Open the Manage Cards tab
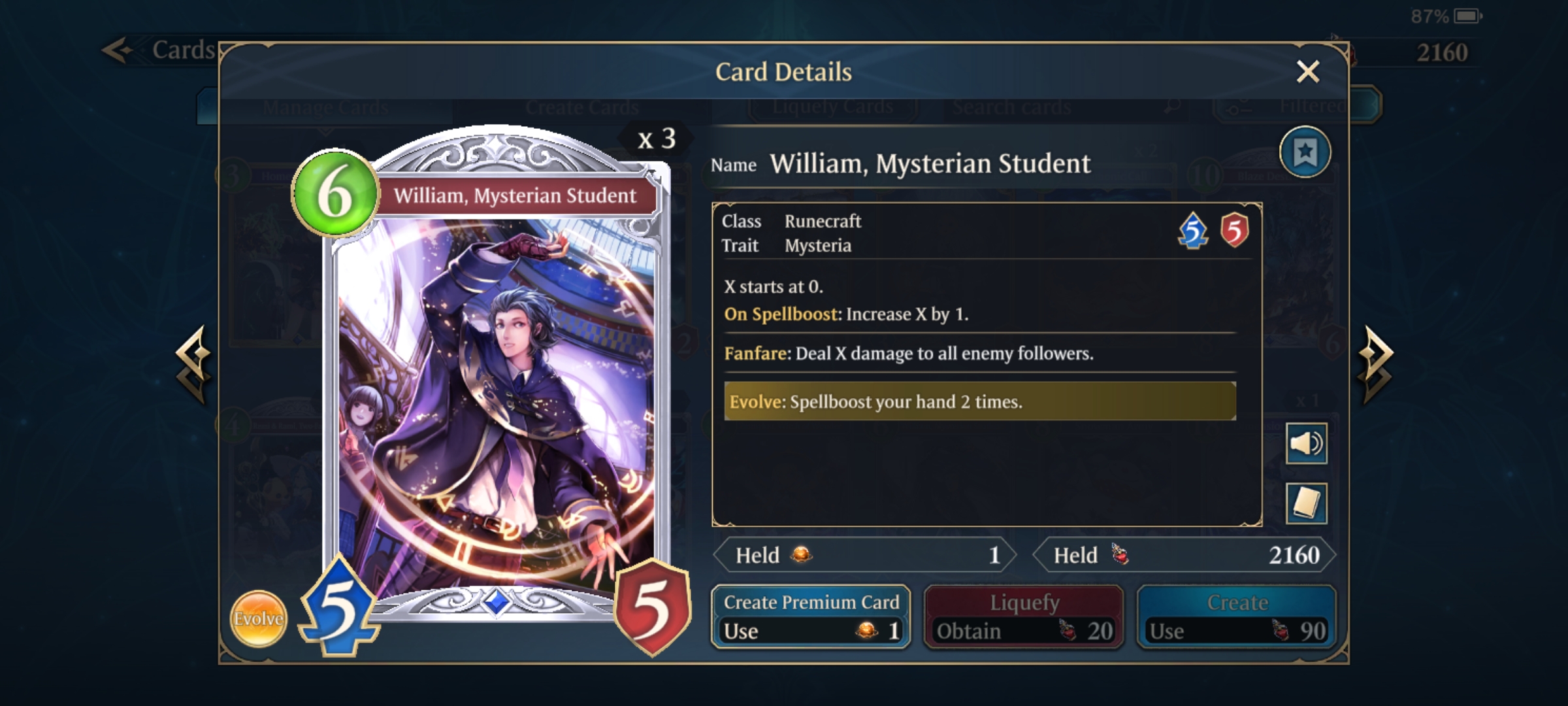This screenshot has height=706, width=1568. coord(325,107)
